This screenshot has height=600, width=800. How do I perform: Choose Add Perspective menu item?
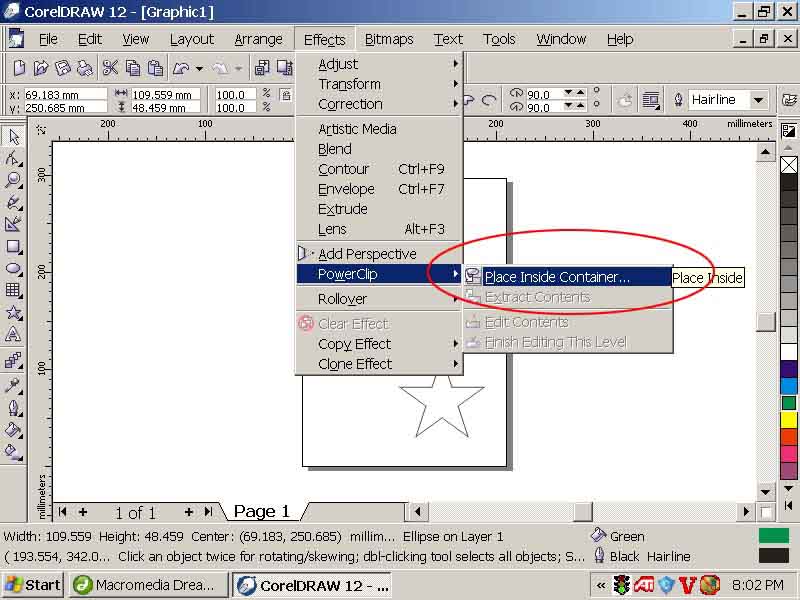380,254
